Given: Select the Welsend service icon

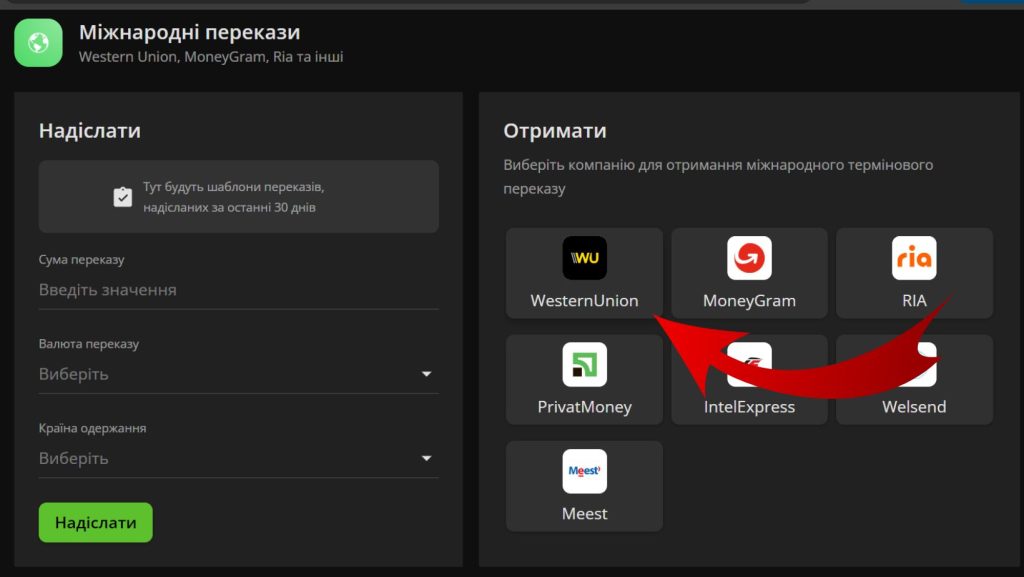Looking at the screenshot, I should click(x=914, y=364).
